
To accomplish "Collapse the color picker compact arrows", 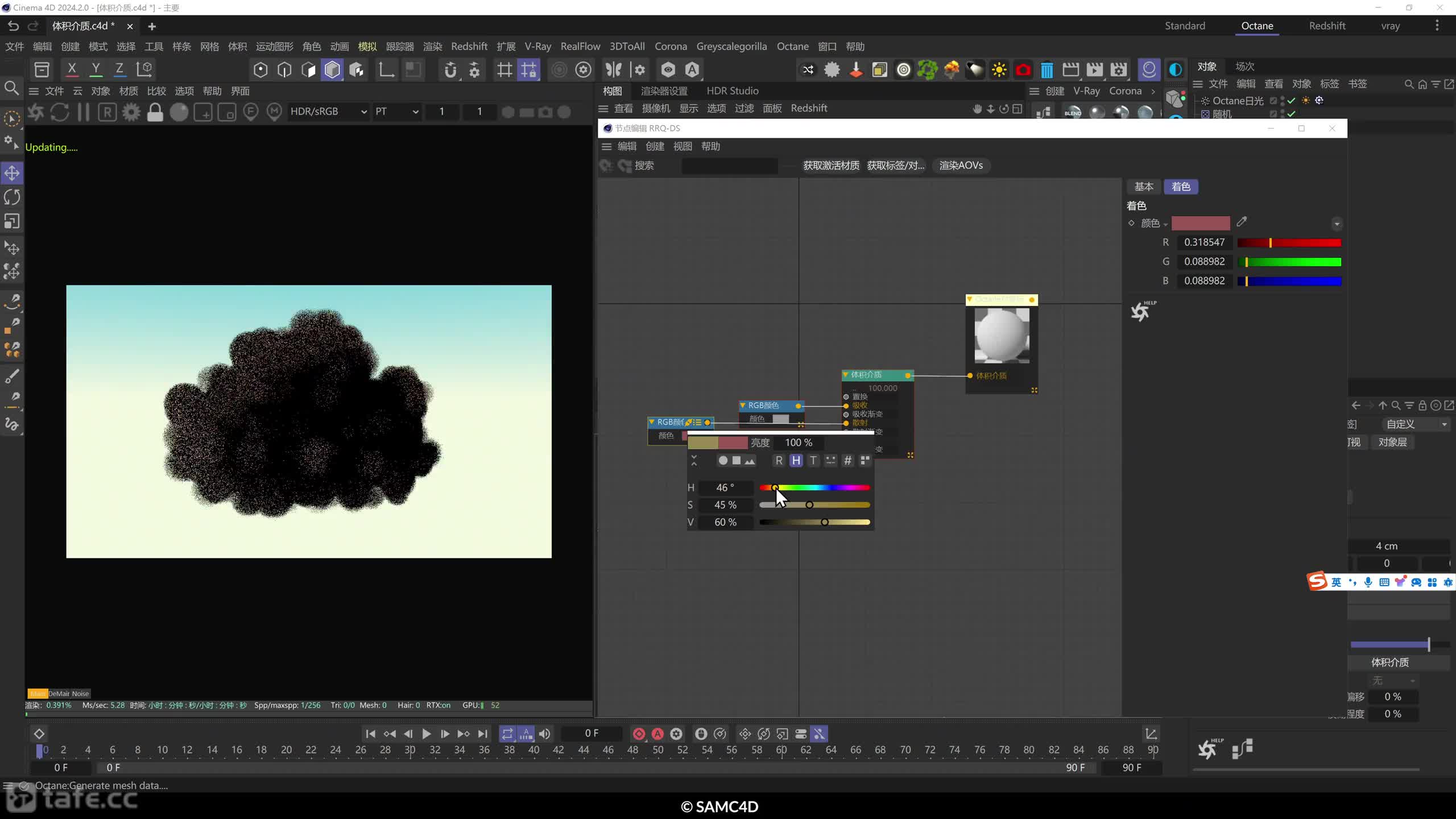I will click(694, 461).
